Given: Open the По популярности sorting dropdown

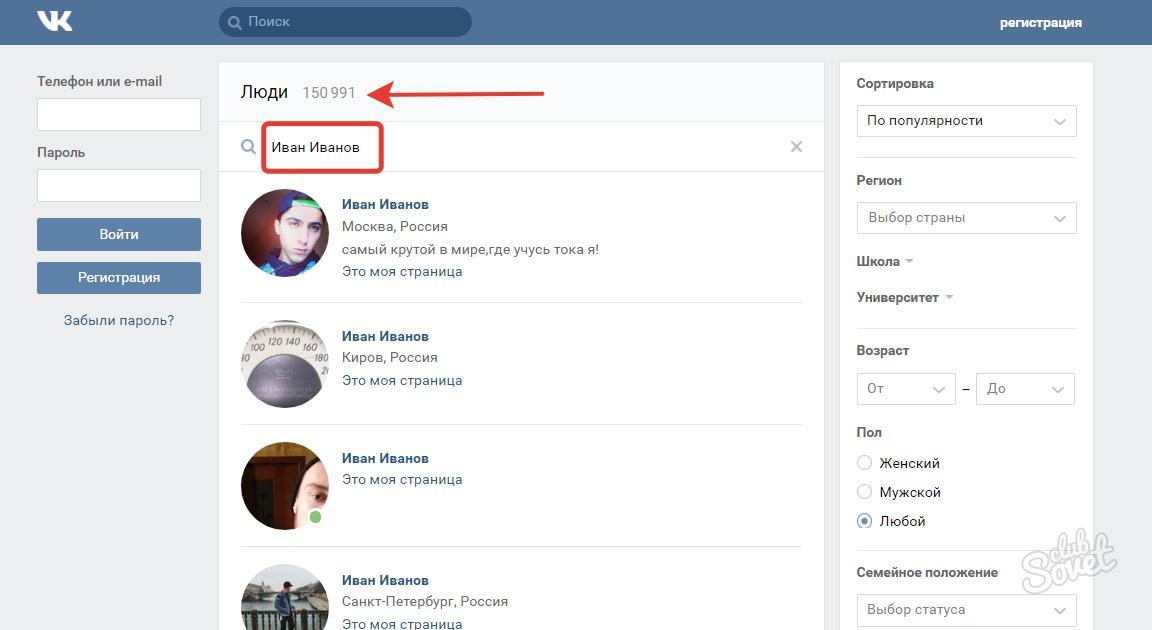Looking at the screenshot, I should coord(966,121).
